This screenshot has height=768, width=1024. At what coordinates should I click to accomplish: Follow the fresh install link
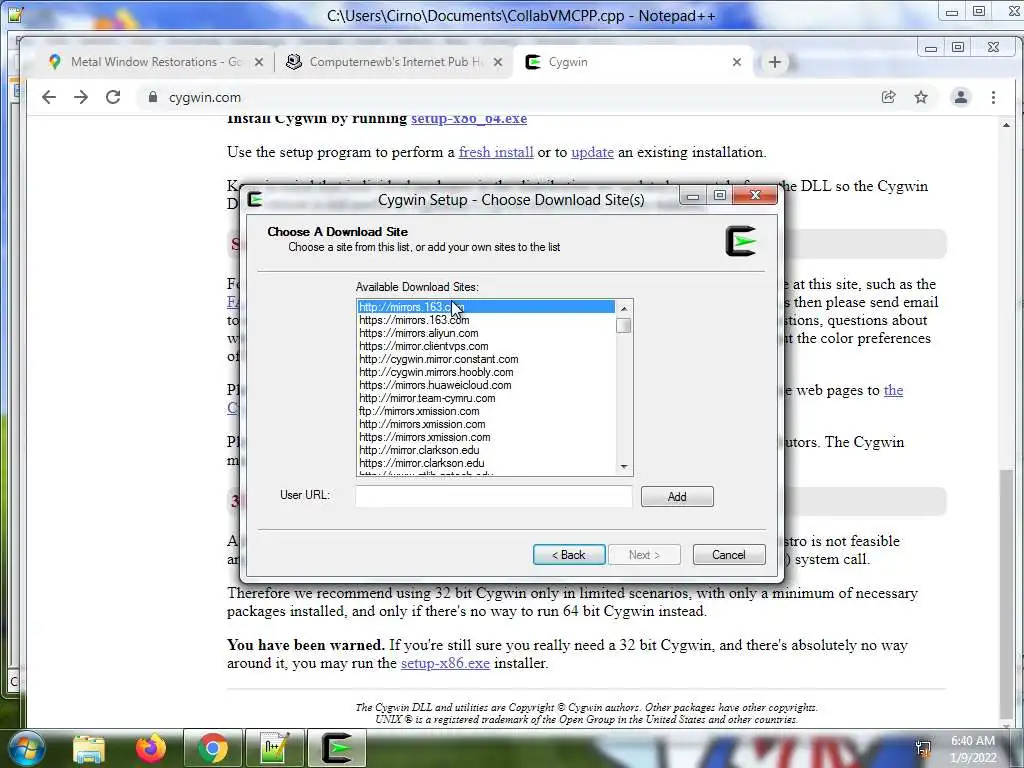pyautogui.click(x=496, y=152)
